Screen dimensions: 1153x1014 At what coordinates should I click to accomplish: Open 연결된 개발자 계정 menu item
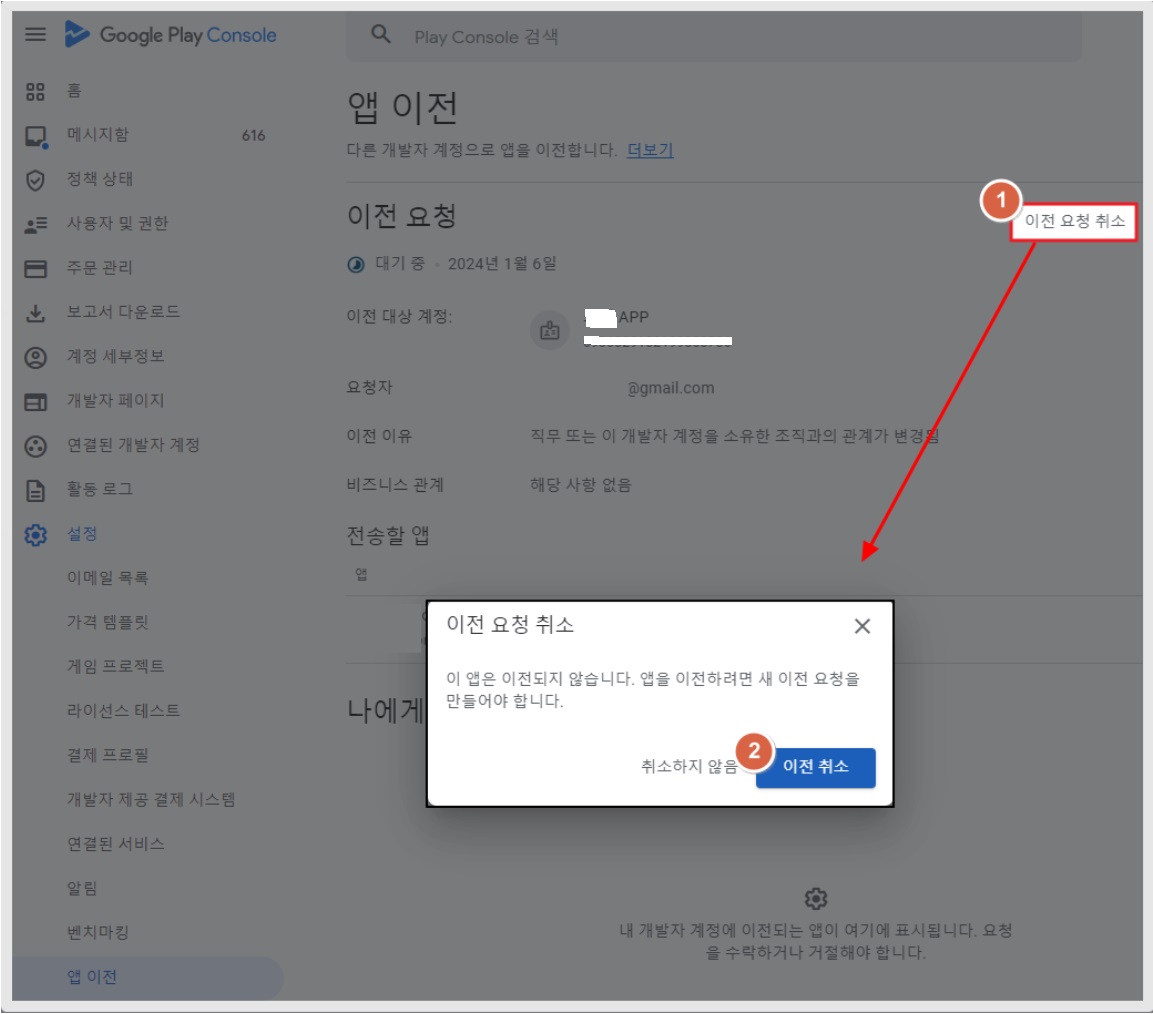click(x=133, y=445)
